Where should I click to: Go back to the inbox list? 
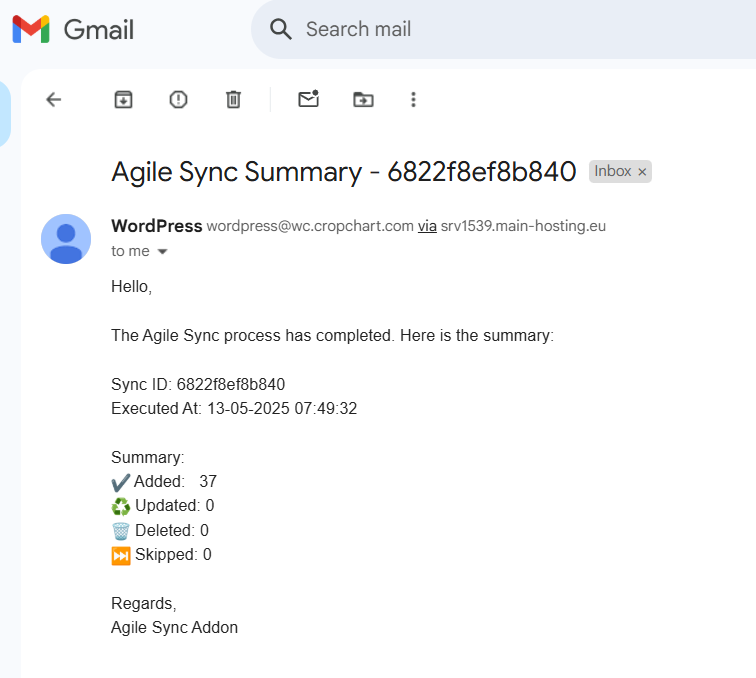[x=54, y=100]
